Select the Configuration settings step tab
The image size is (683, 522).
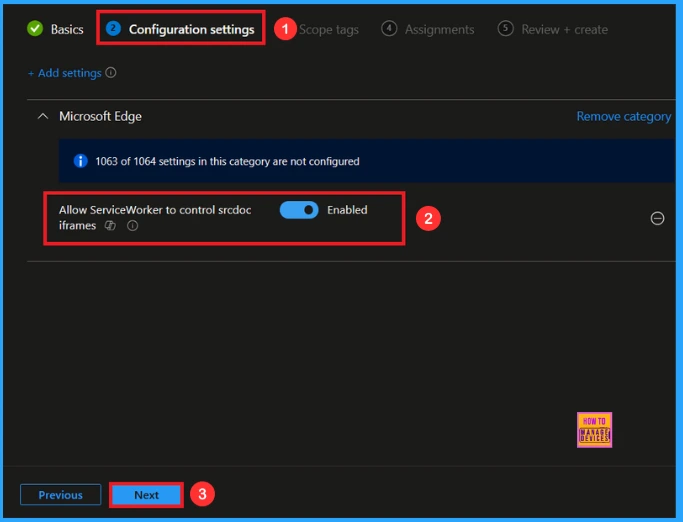click(x=180, y=29)
